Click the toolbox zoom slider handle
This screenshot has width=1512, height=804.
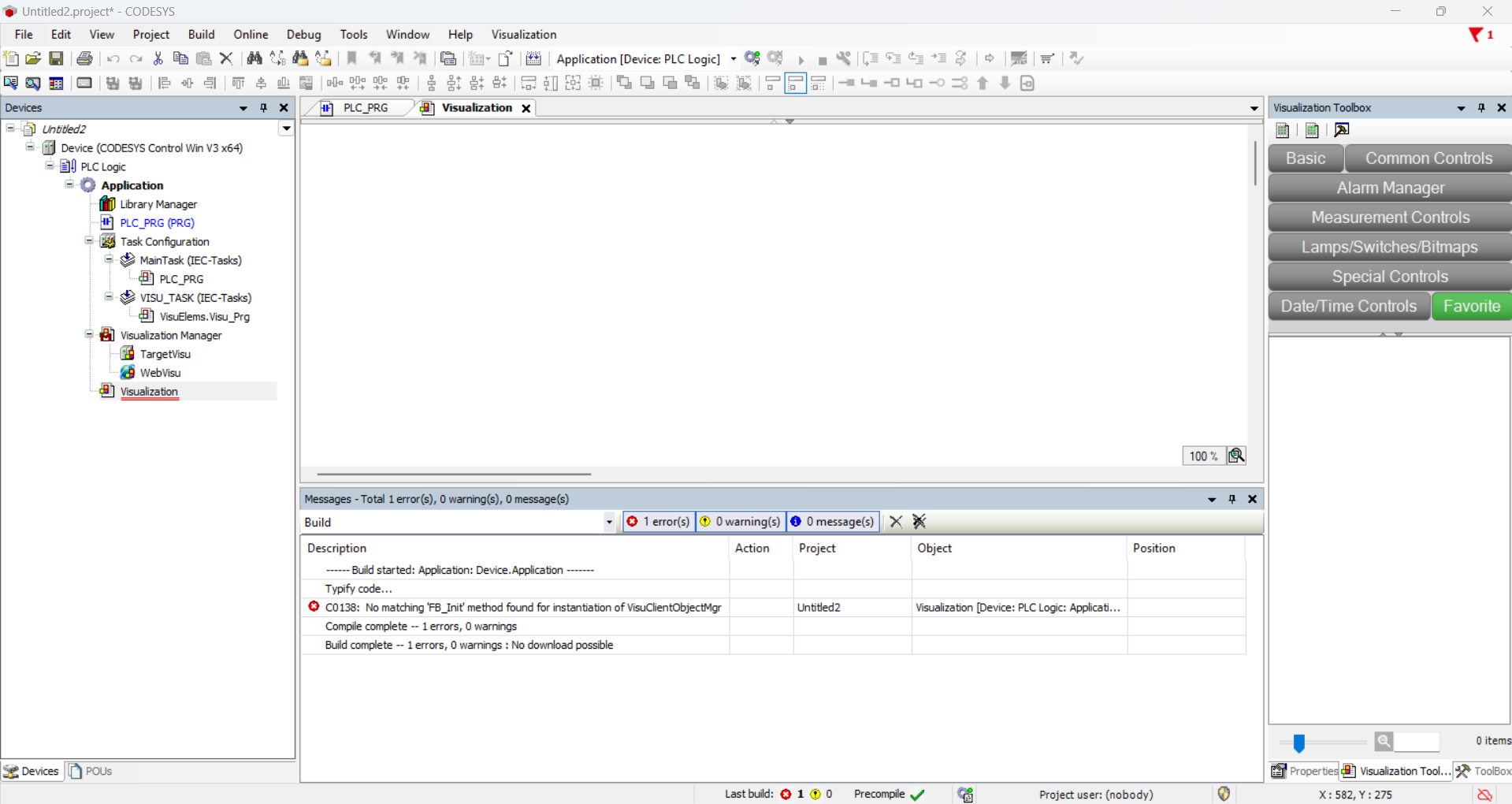click(1298, 742)
